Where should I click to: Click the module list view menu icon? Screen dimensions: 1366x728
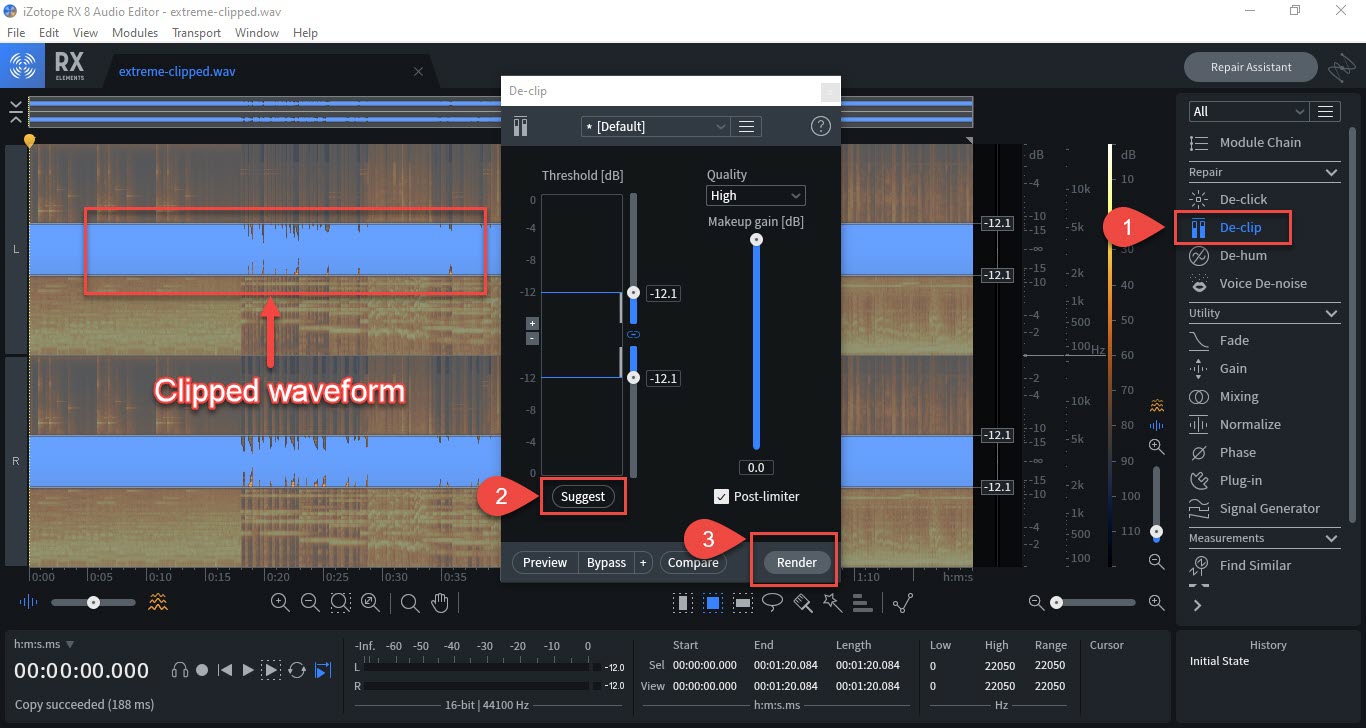(1326, 111)
